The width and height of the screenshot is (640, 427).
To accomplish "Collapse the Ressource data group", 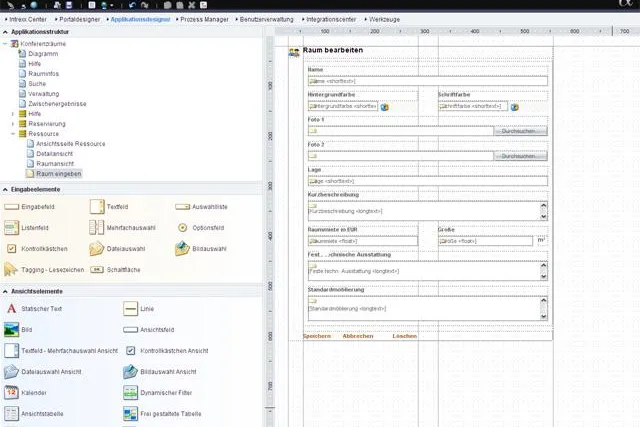I will click(13, 134).
